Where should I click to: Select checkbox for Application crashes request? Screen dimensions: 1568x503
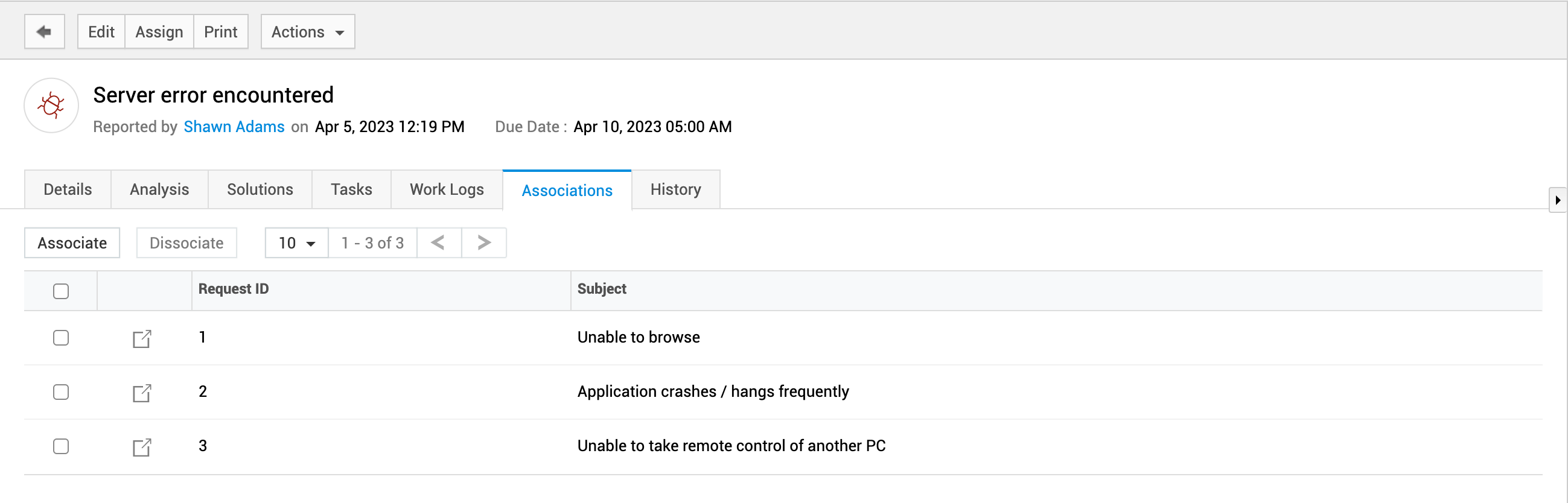coord(61,391)
